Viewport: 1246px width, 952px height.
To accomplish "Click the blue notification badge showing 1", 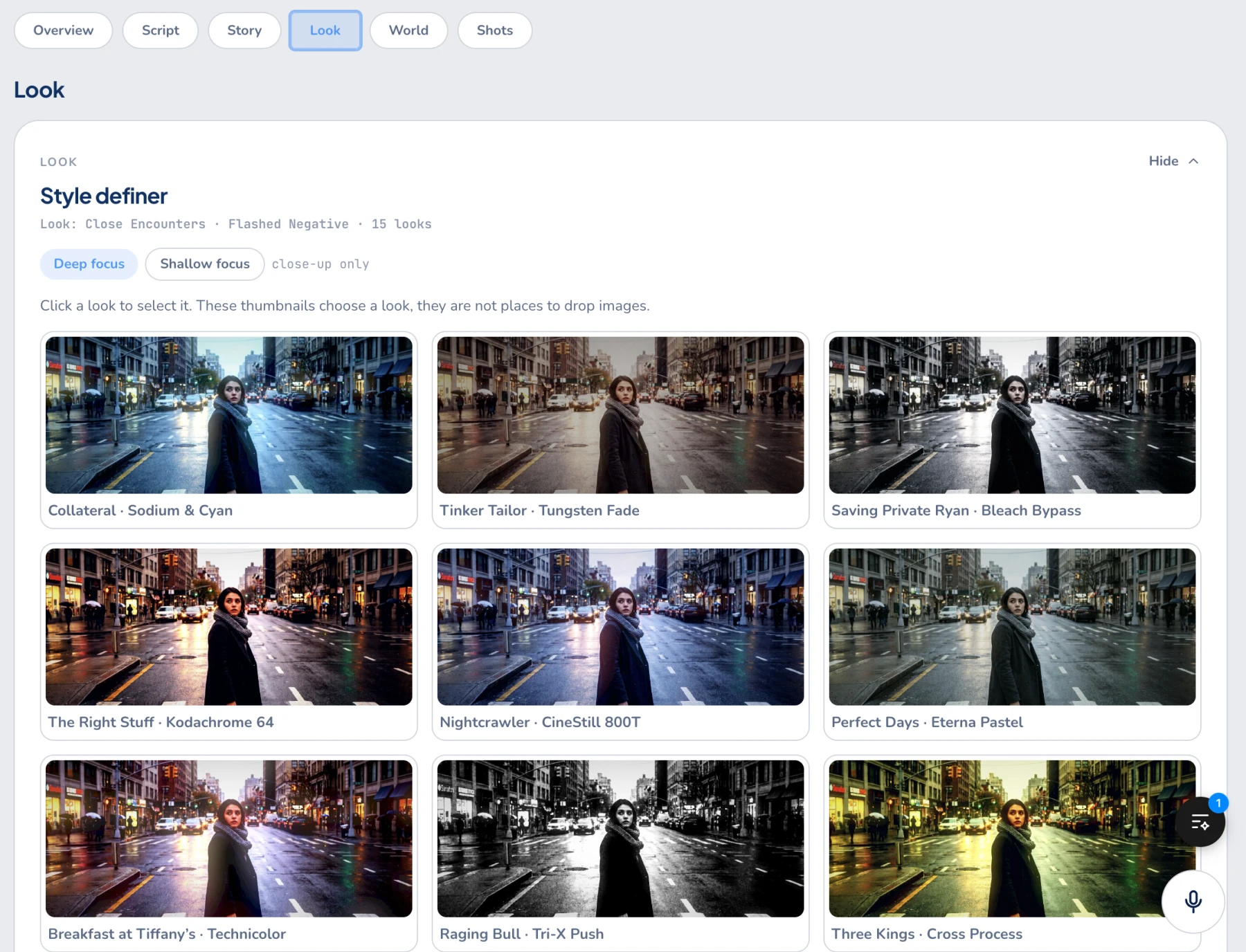I will point(1218,803).
